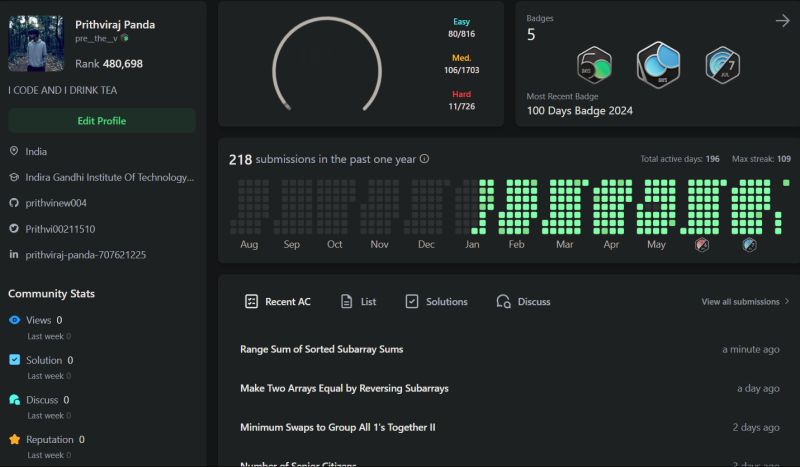
Task: Click the Rank 480,698 text
Action: click(109, 64)
